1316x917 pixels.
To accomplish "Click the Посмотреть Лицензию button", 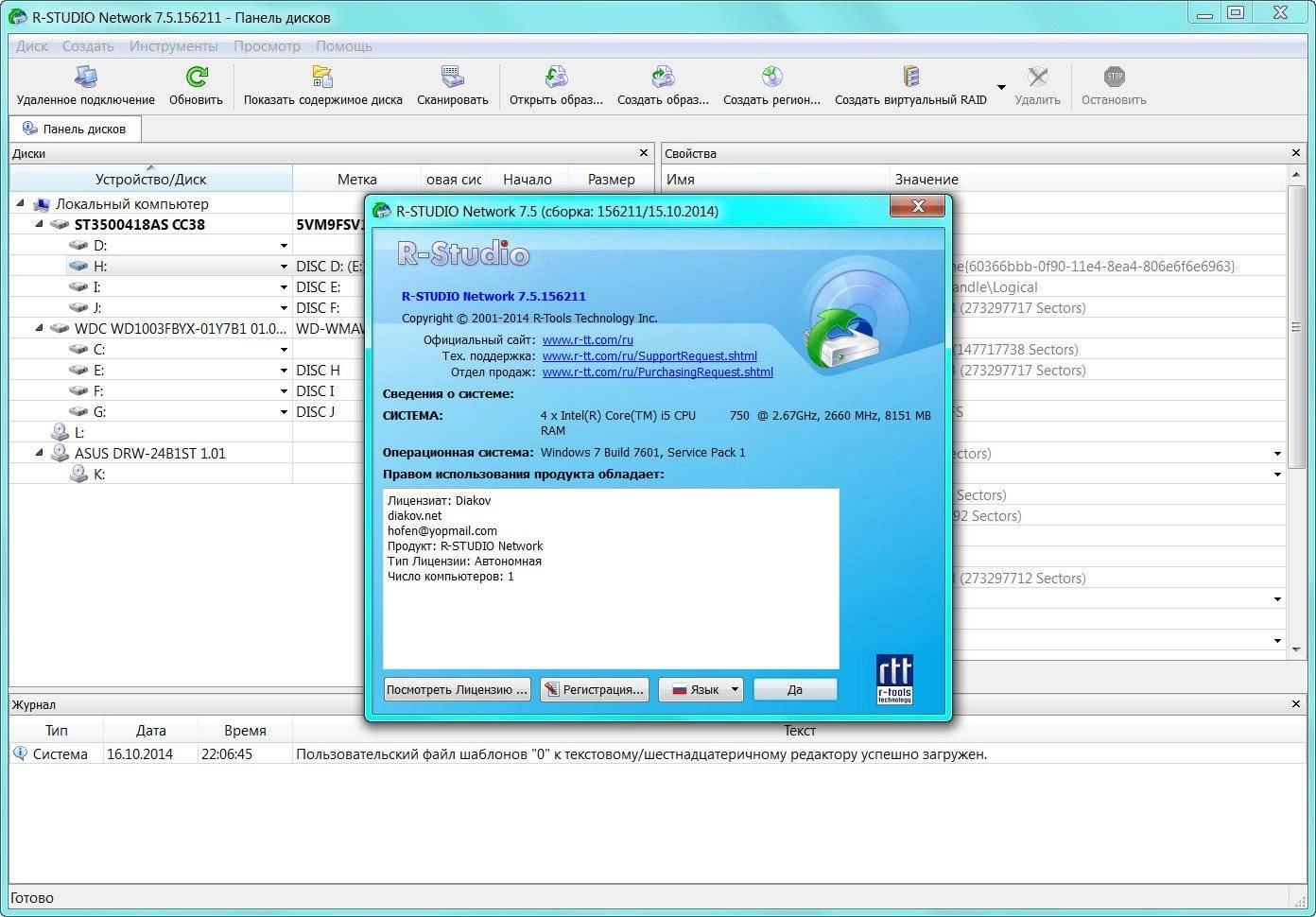I will tap(457, 689).
